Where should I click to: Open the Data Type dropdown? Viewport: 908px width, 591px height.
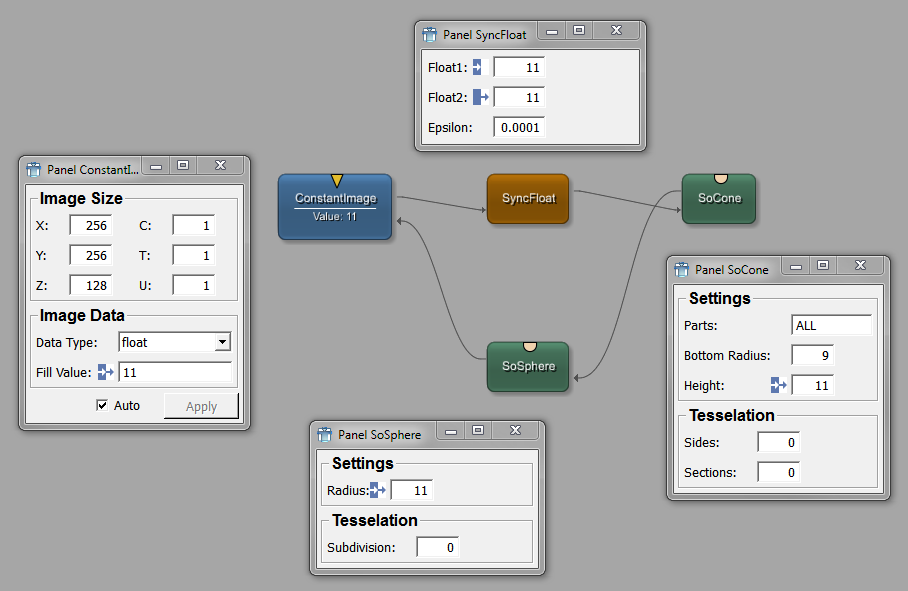pyautogui.click(x=222, y=342)
